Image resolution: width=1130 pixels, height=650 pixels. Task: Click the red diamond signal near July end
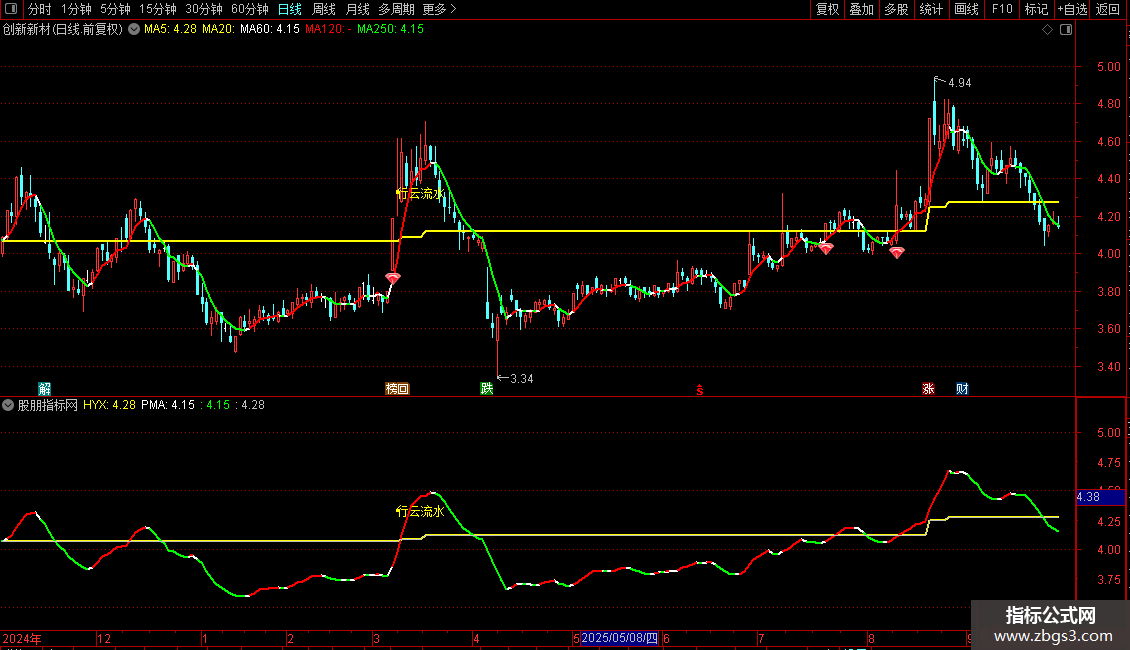click(826, 248)
